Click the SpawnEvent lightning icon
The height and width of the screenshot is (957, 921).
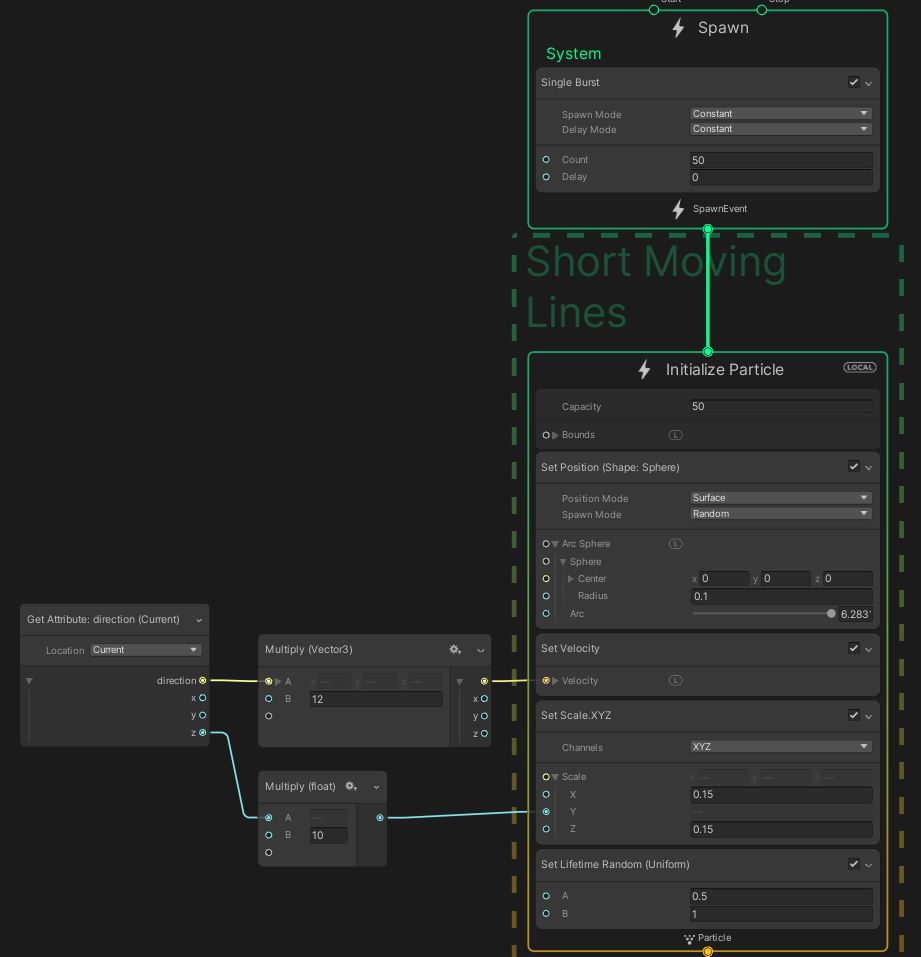click(678, 209)
